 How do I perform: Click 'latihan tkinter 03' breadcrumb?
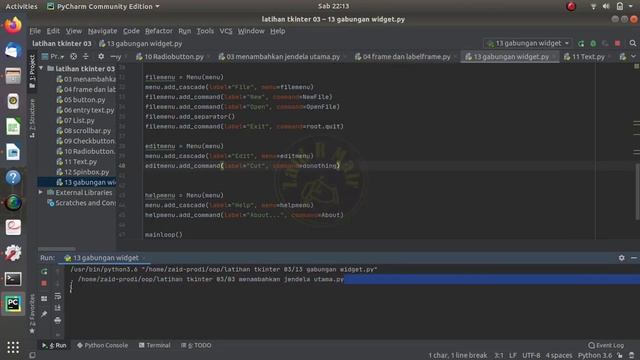tap(62, 43)
